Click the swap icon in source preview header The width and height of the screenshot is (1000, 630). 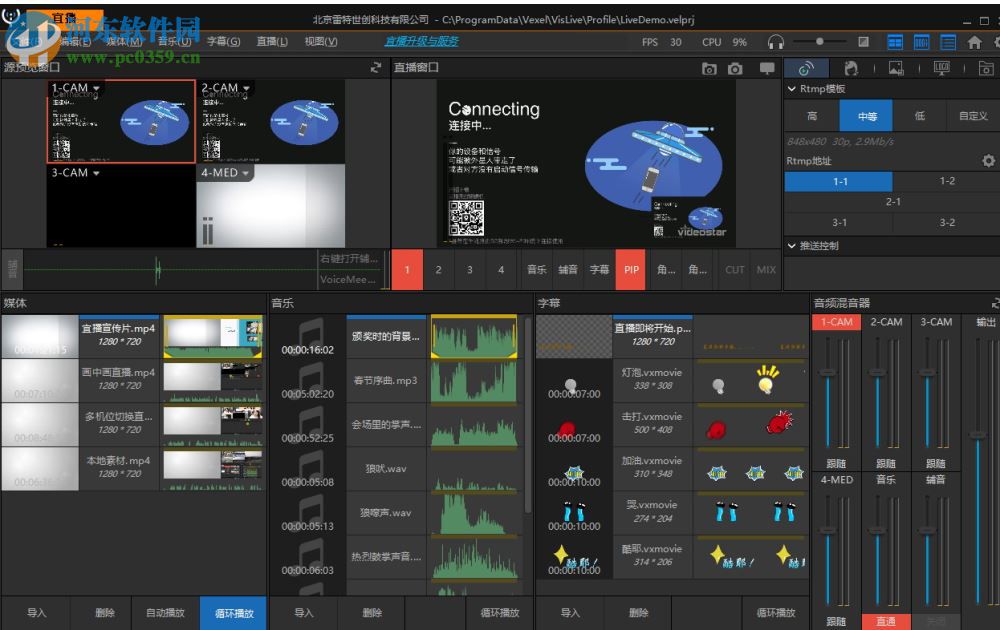[x=376, y=68]
